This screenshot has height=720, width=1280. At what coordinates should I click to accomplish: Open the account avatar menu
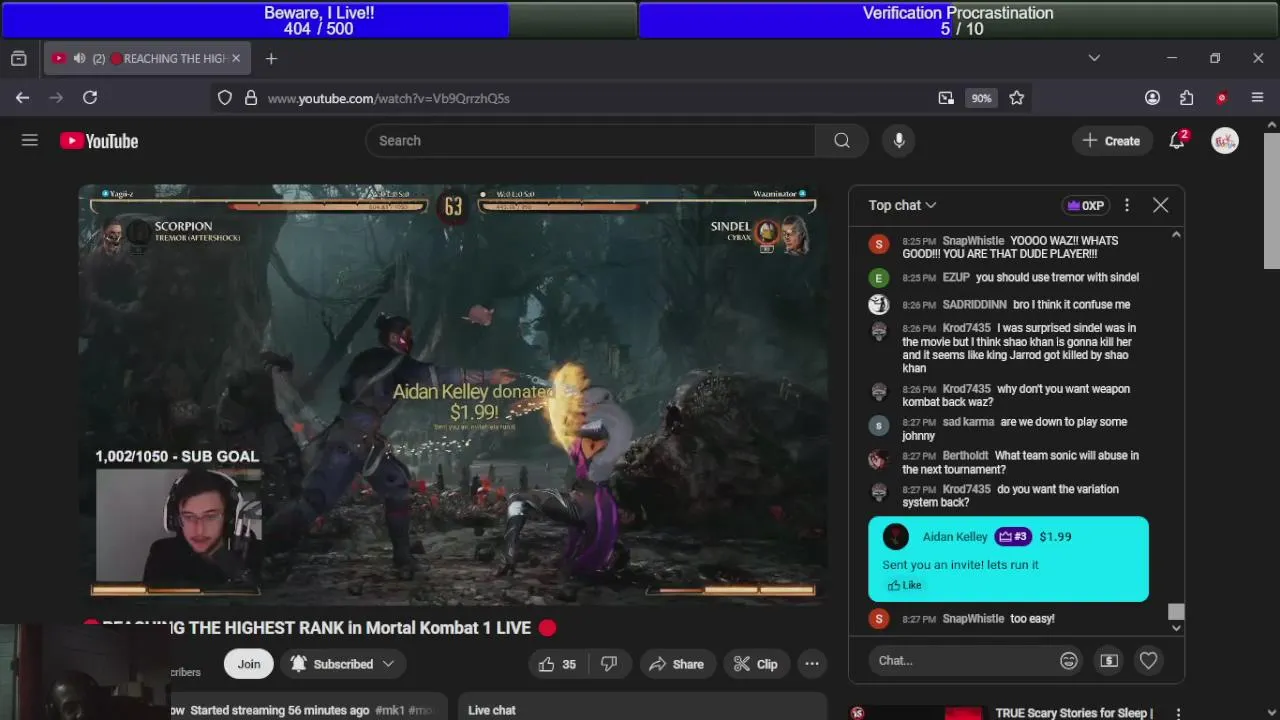pyautogui.click(x=1225, y=141)
